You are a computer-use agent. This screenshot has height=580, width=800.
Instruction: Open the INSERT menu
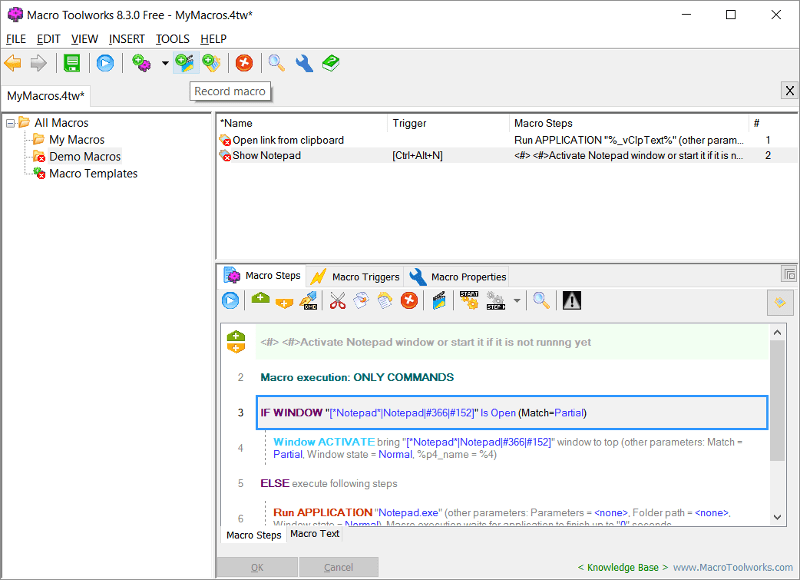(x=127, y=39)
